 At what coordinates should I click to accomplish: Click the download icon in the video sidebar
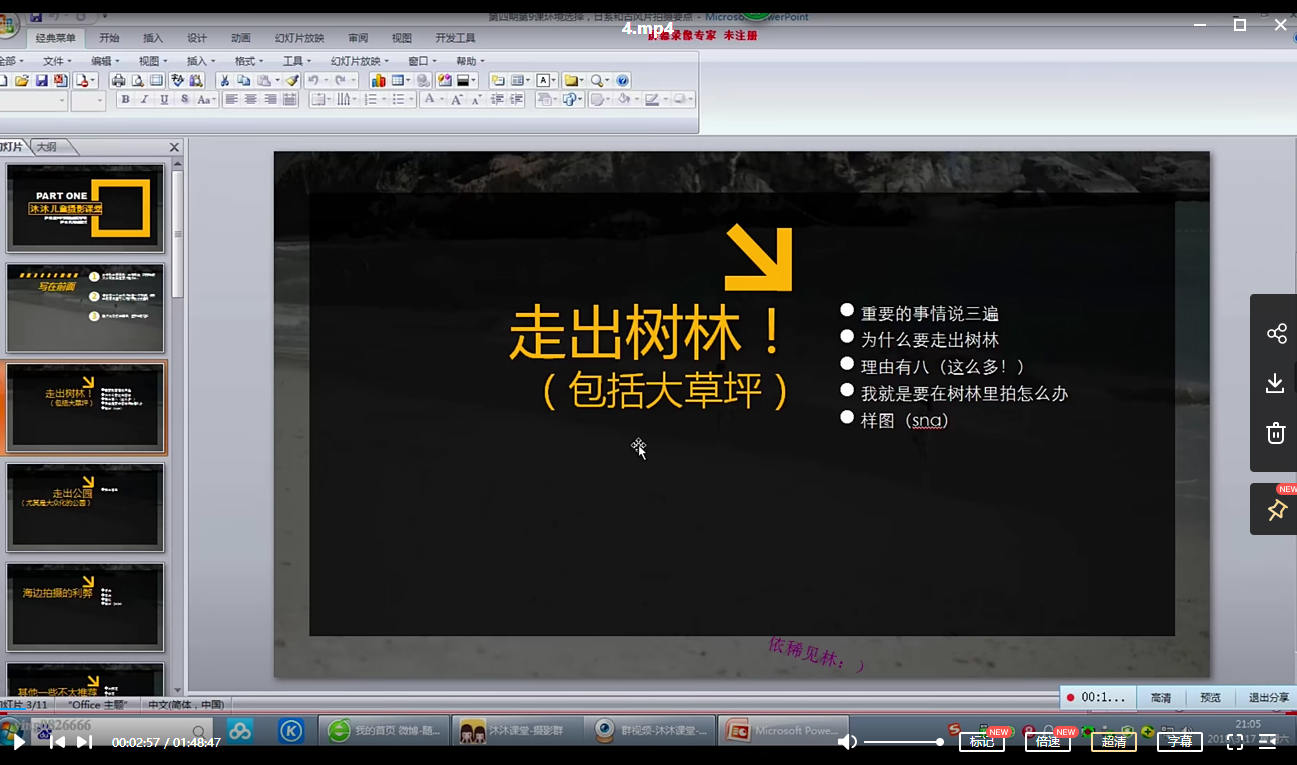click(1275, 383)
